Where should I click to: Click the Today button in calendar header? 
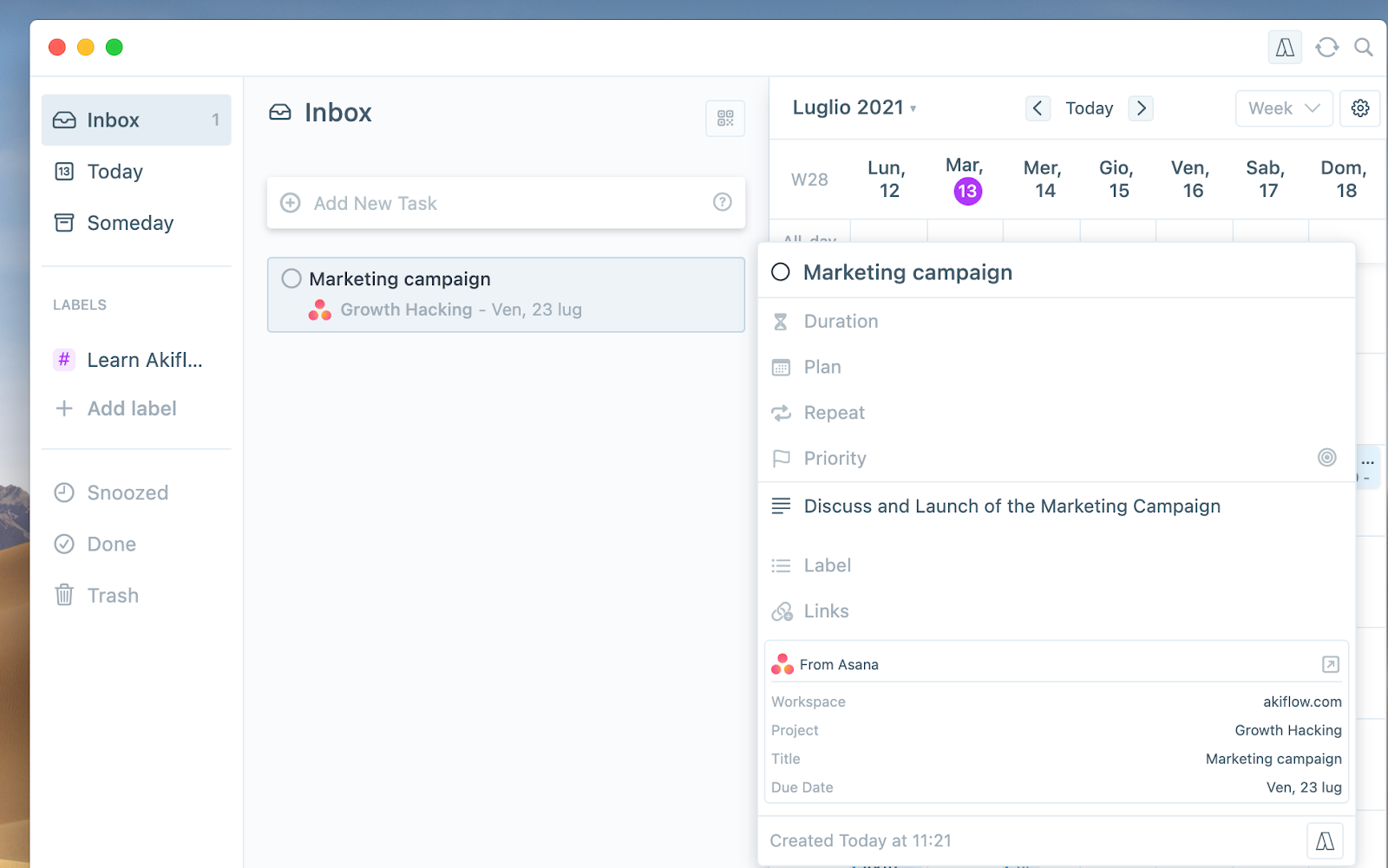[1090, 108]
